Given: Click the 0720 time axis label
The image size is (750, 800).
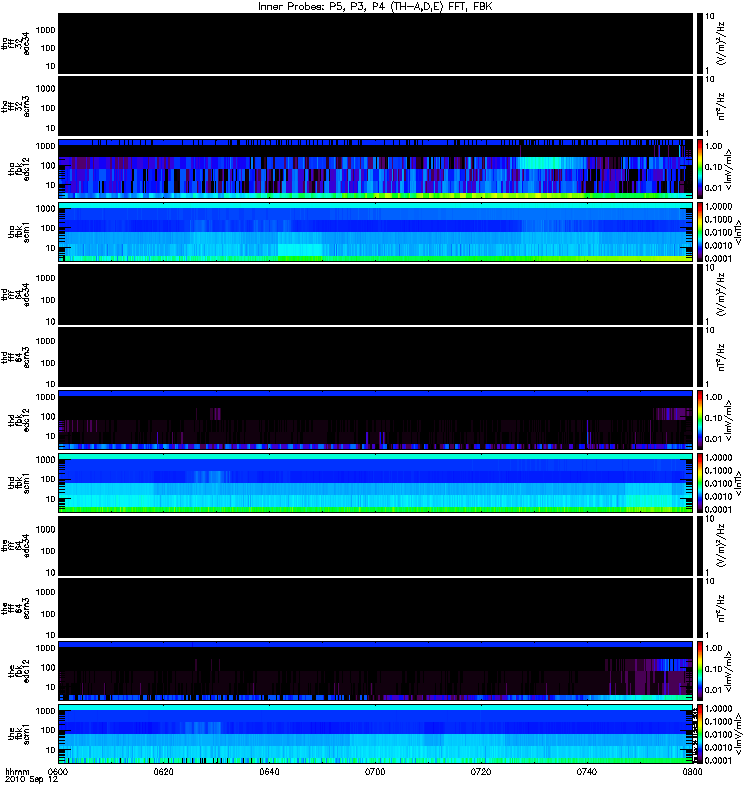Looking at the screenshot, I should [481, 772].
